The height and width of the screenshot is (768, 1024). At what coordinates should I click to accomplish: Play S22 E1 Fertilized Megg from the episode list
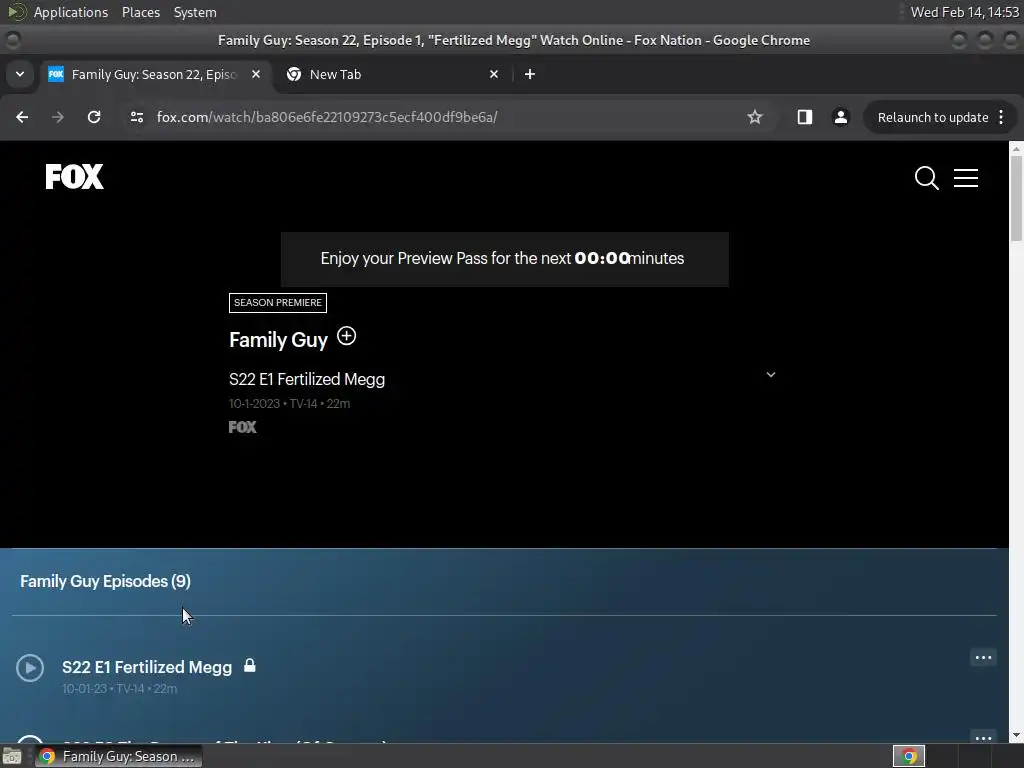click(x=30, y=667)
